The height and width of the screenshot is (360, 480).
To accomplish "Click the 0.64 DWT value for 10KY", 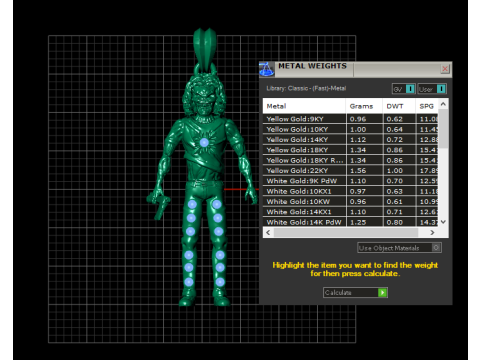I will [x=395, y=129].
